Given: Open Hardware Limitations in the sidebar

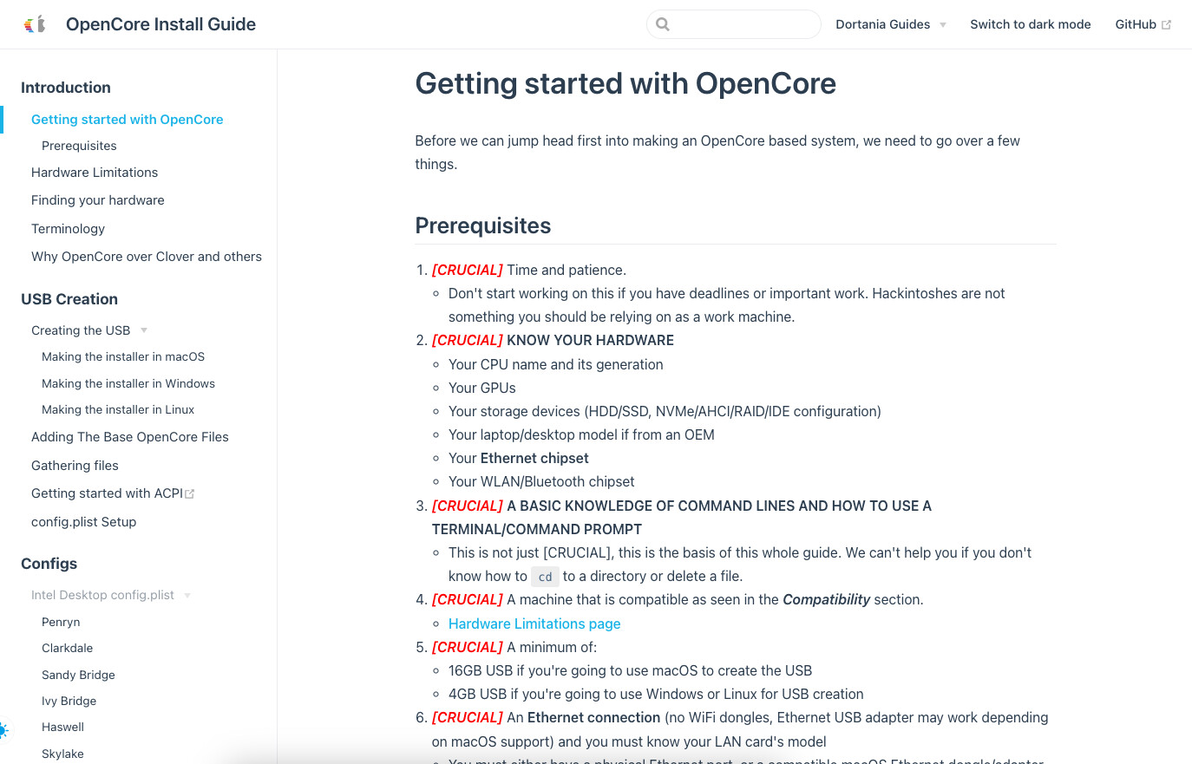Looking at the screenshot, I should click(x=94, y=173).
